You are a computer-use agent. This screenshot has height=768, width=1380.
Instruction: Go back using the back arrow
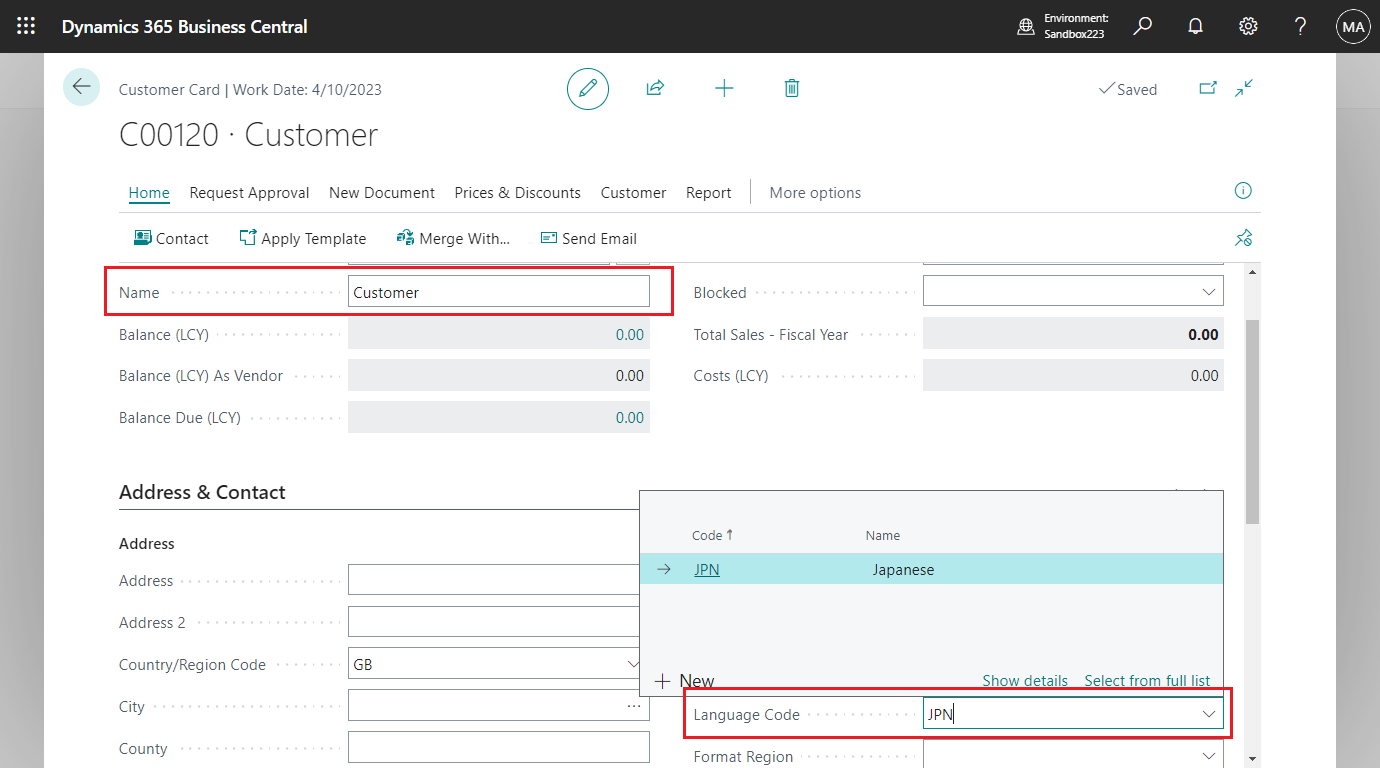(x=81, y=87)
